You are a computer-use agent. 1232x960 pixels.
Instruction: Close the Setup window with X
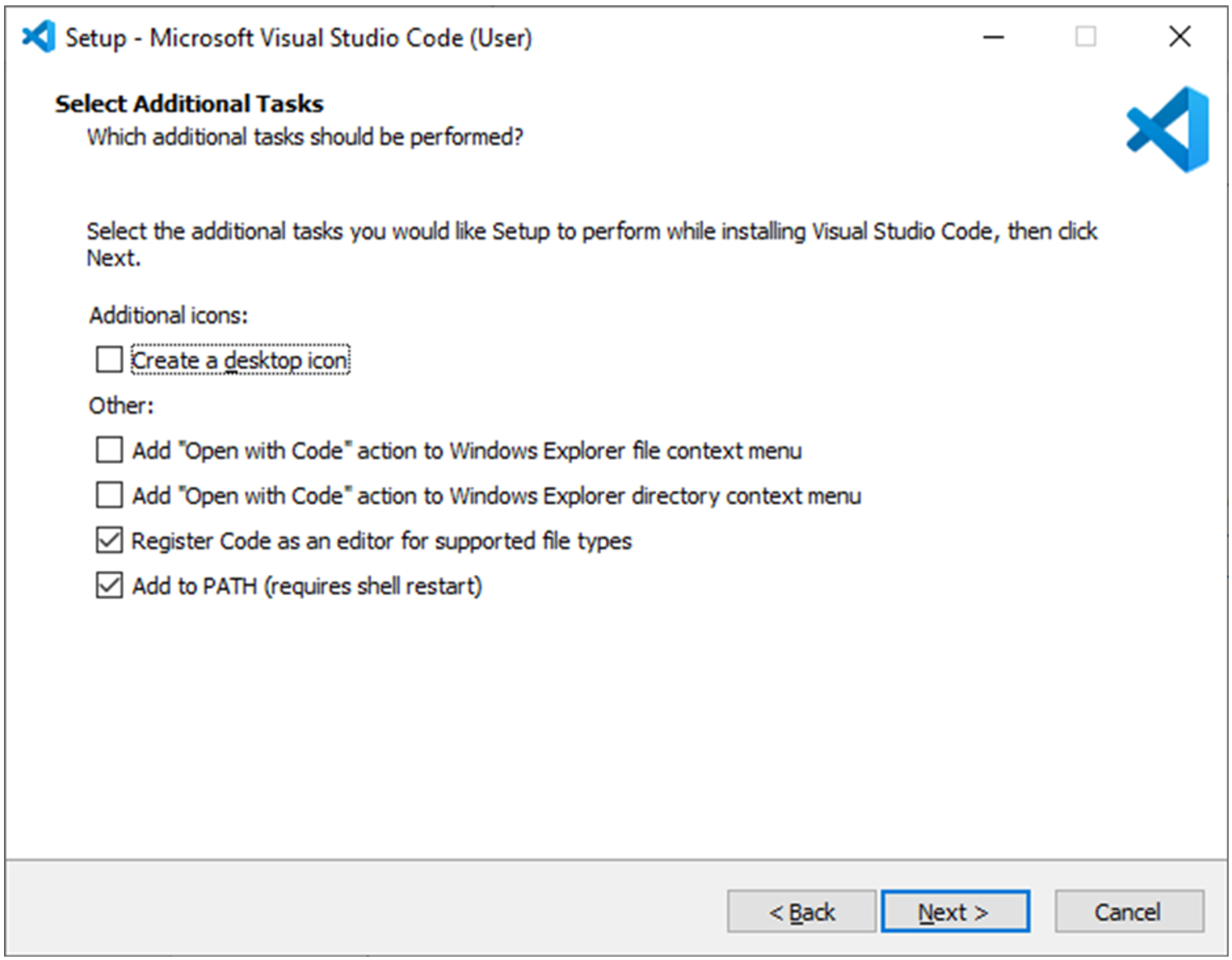[1180, 37]
